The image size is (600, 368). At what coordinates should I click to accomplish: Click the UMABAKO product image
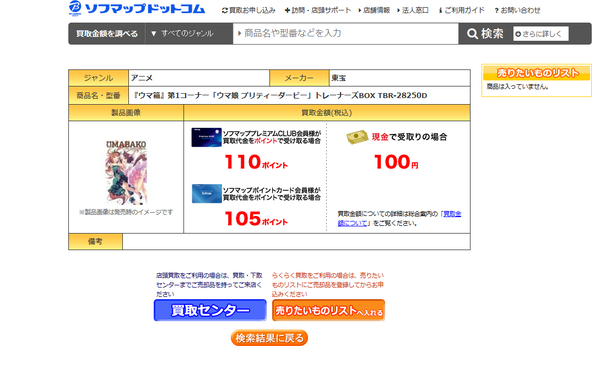coord(126,173)
